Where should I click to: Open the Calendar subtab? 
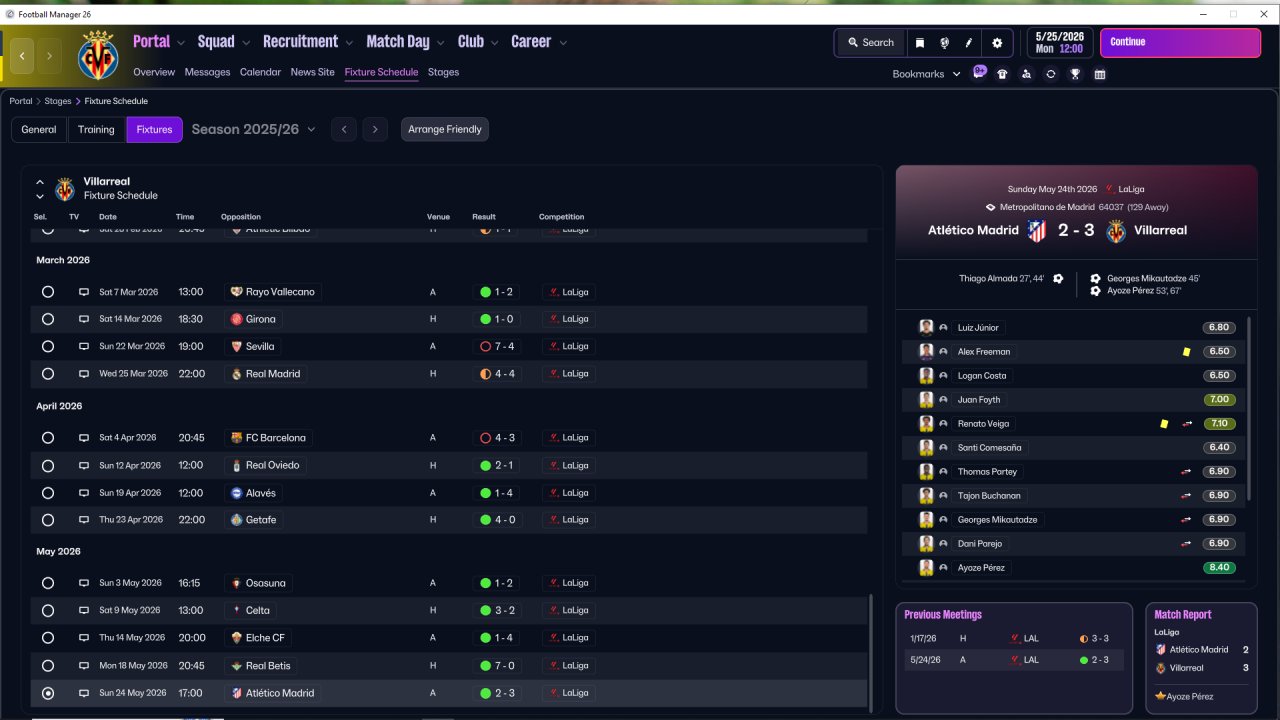point(260,72)
